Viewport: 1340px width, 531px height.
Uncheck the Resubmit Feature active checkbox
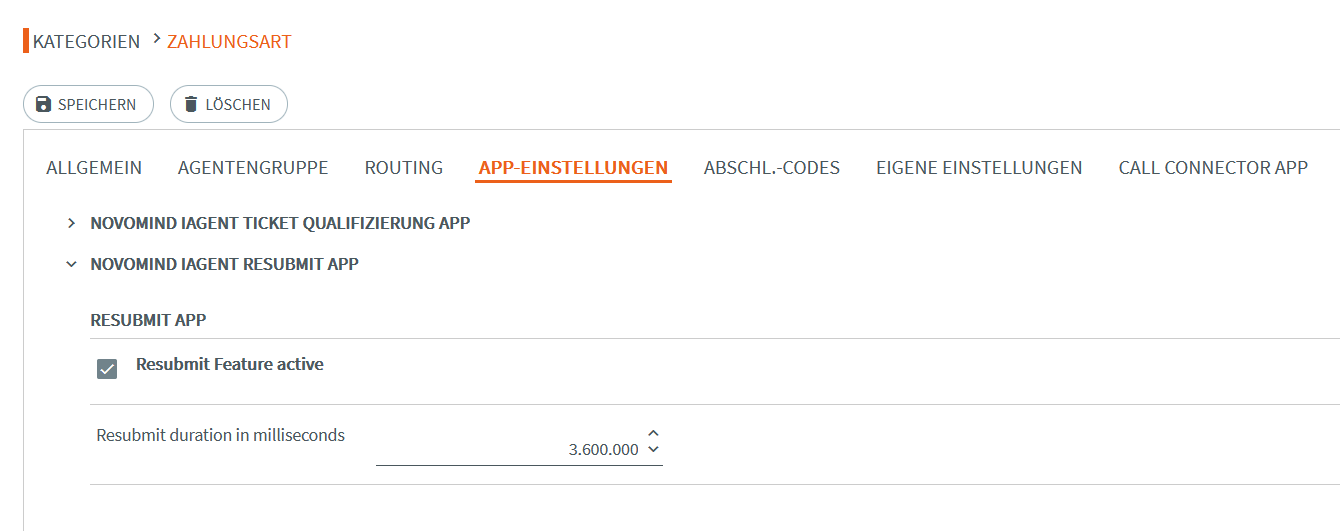107,369
